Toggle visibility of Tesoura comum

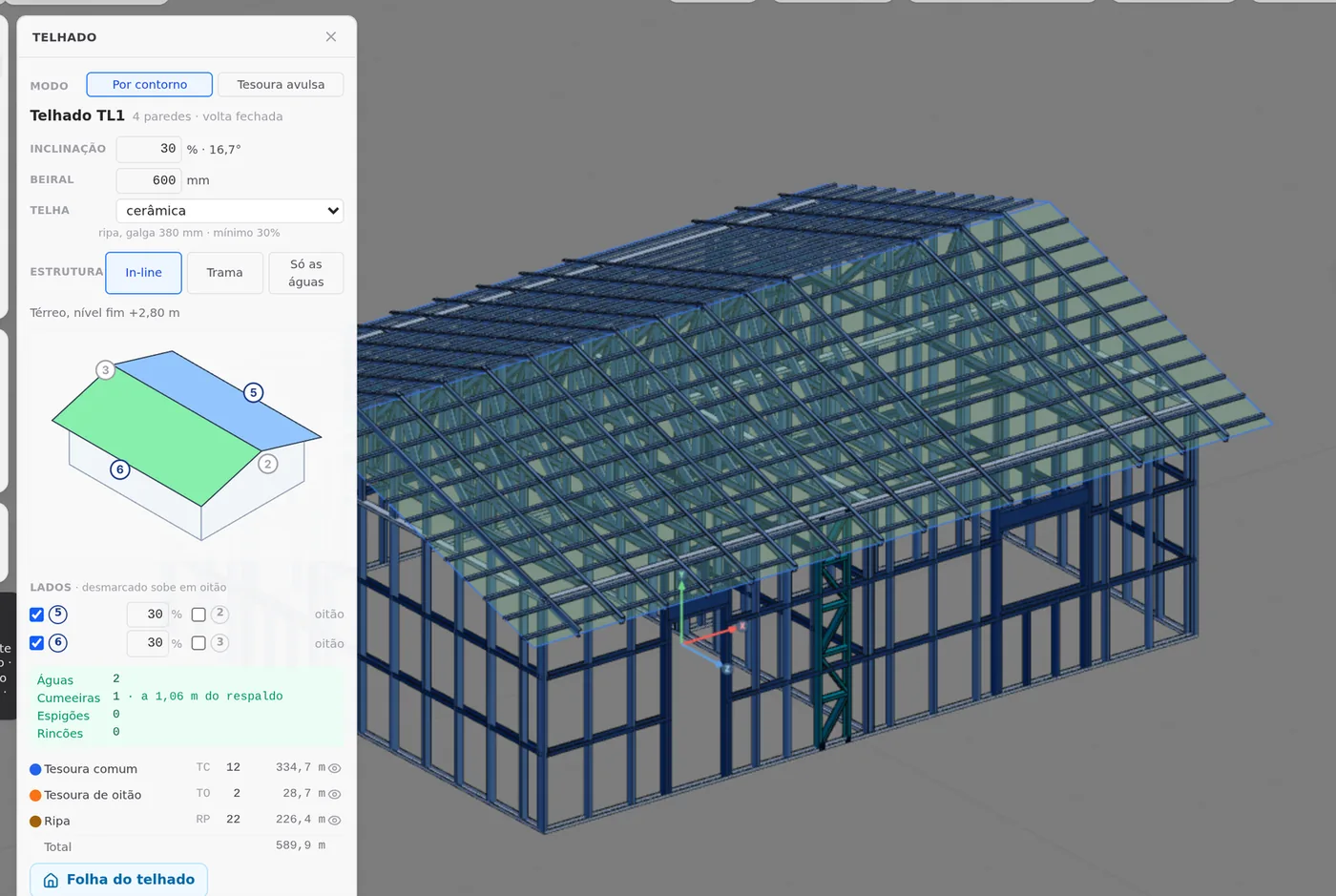click(335, 768)
